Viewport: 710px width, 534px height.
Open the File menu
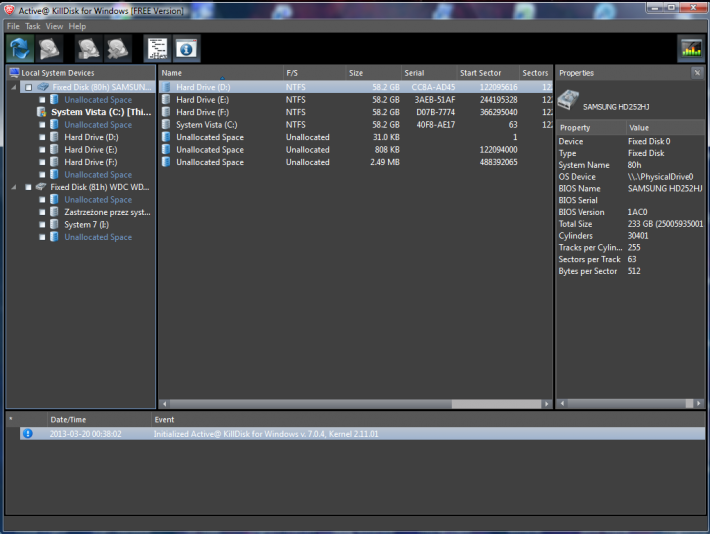pyautogui.click(x=13, y=26)
